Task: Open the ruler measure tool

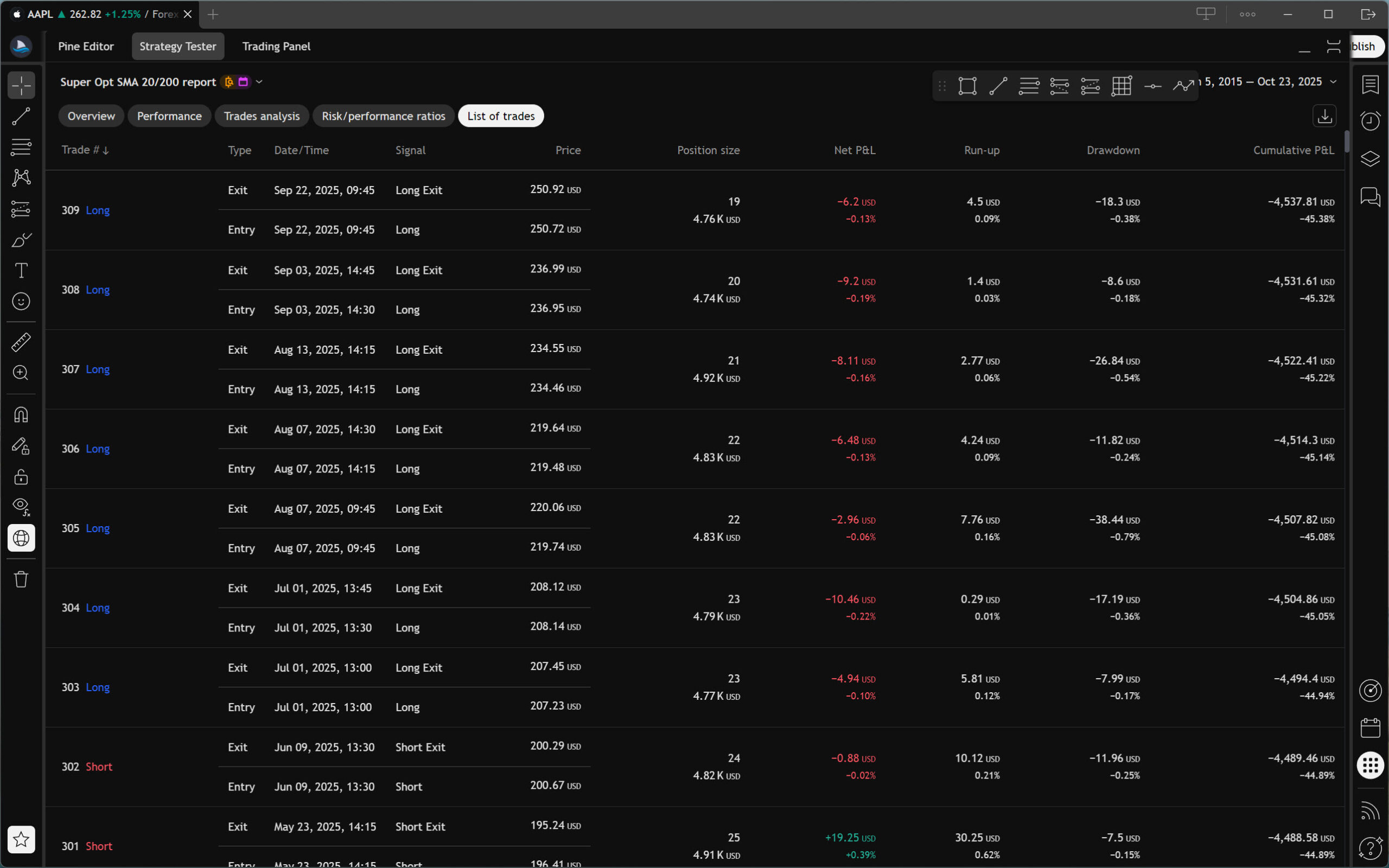Action: [21, 342]
